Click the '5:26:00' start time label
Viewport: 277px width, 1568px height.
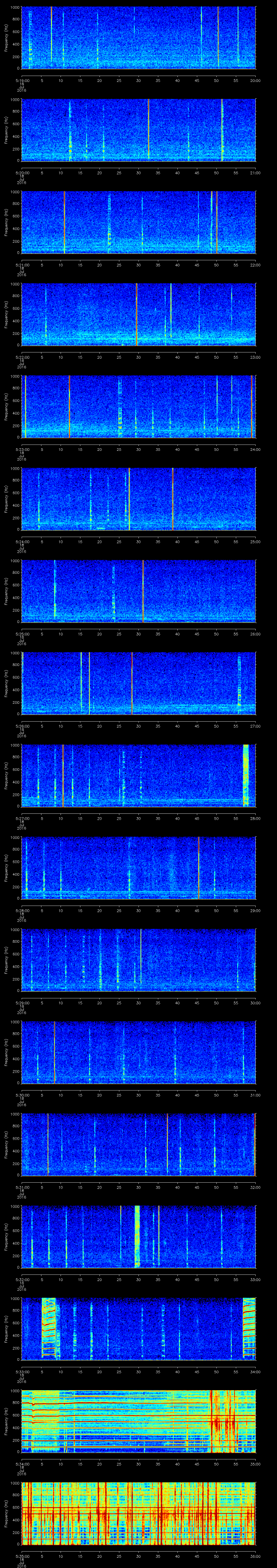coord(22,726)
